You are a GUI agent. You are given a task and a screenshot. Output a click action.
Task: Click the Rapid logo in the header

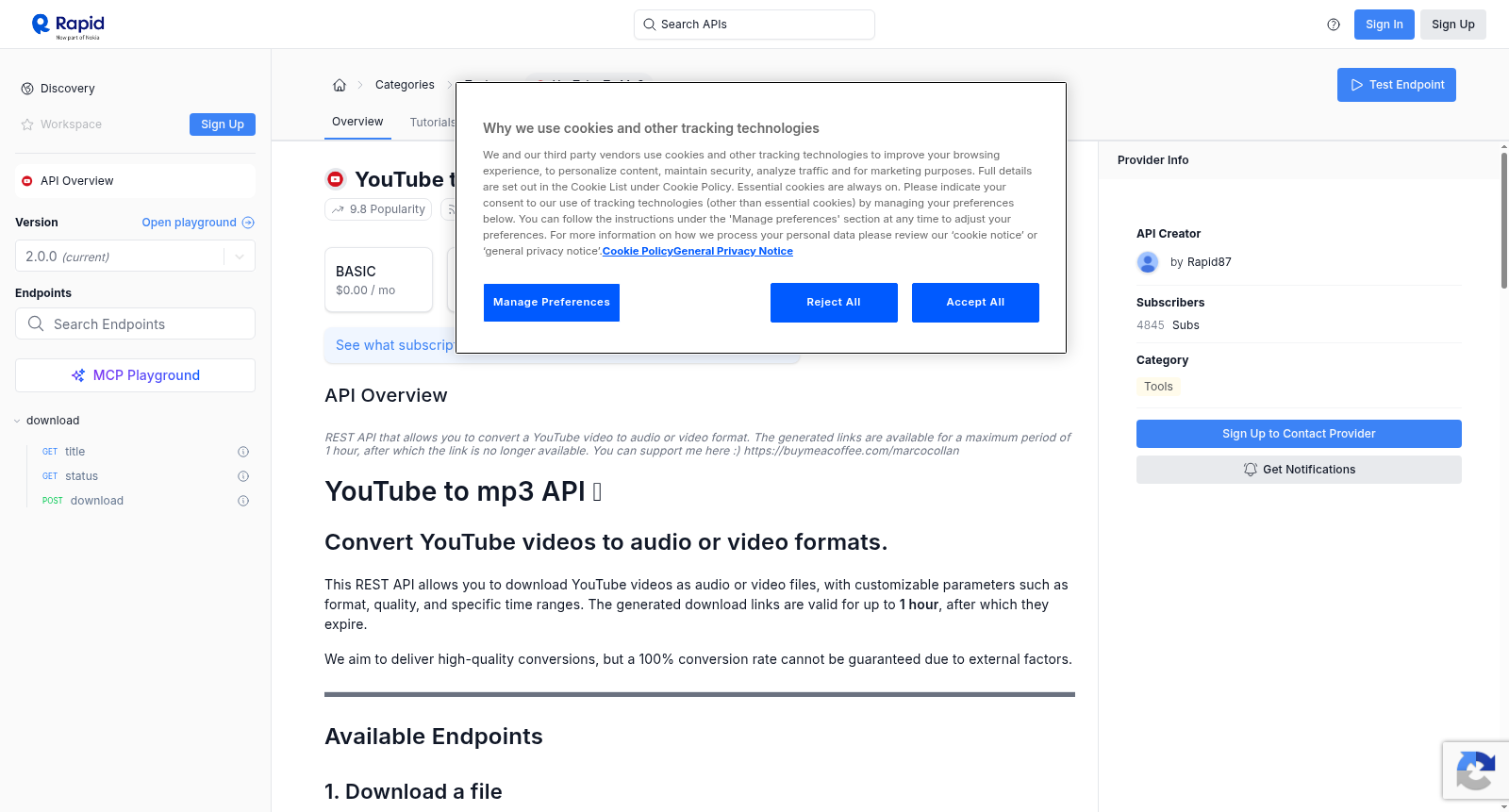(x=68, y=25)
